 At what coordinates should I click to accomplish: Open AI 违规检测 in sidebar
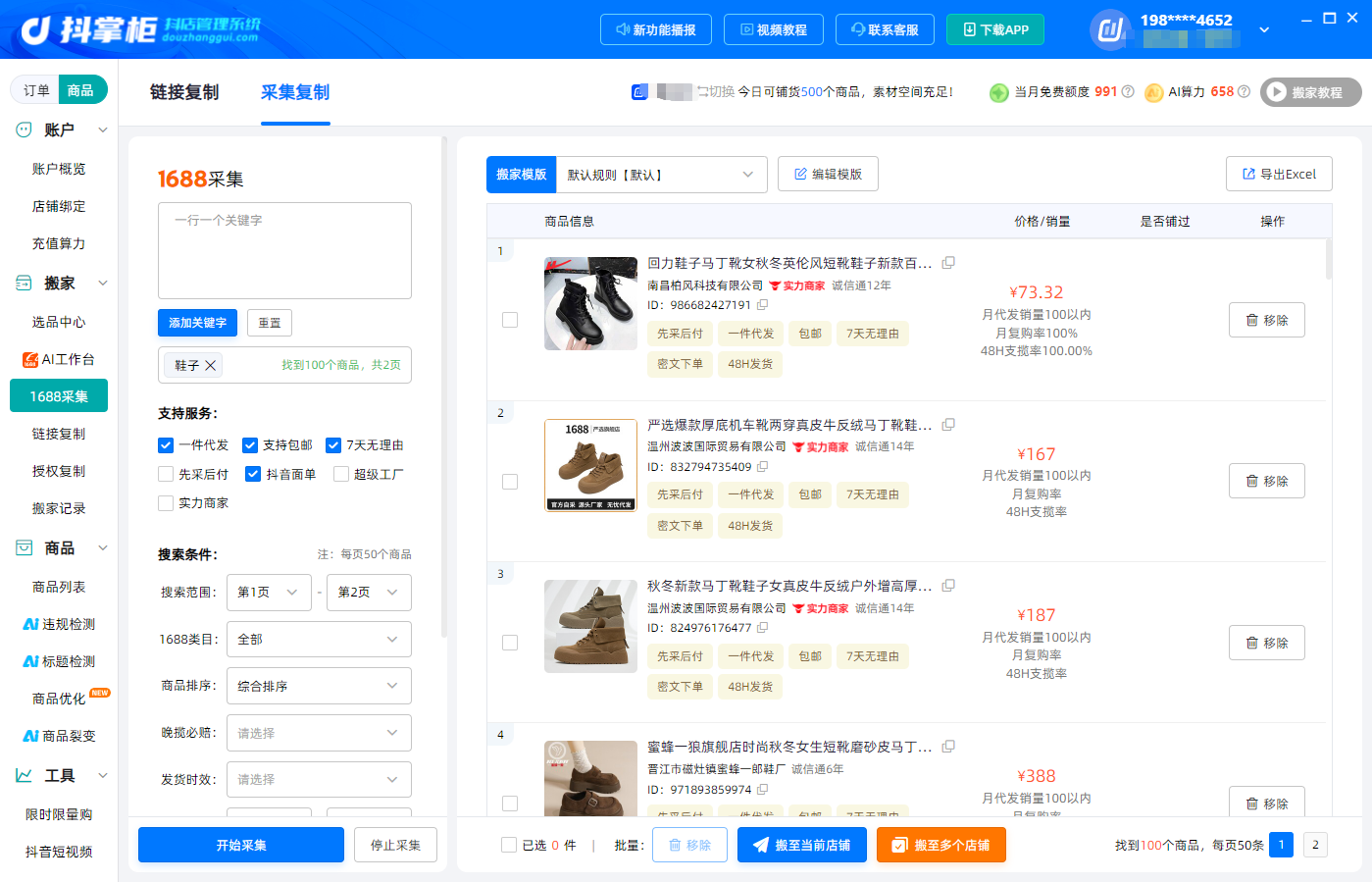coord(59,624)
